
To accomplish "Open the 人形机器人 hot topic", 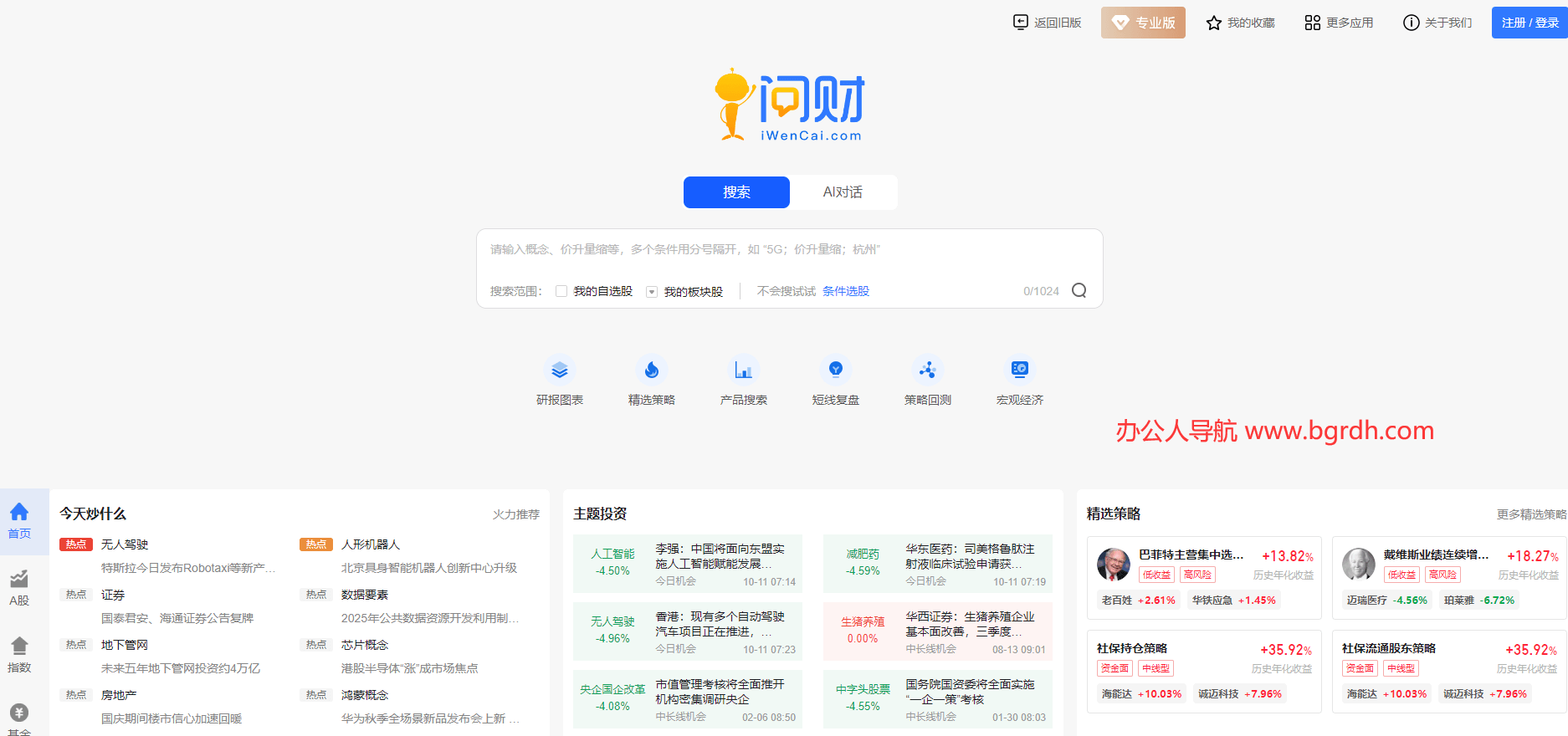I will click(x=371, y=544).
